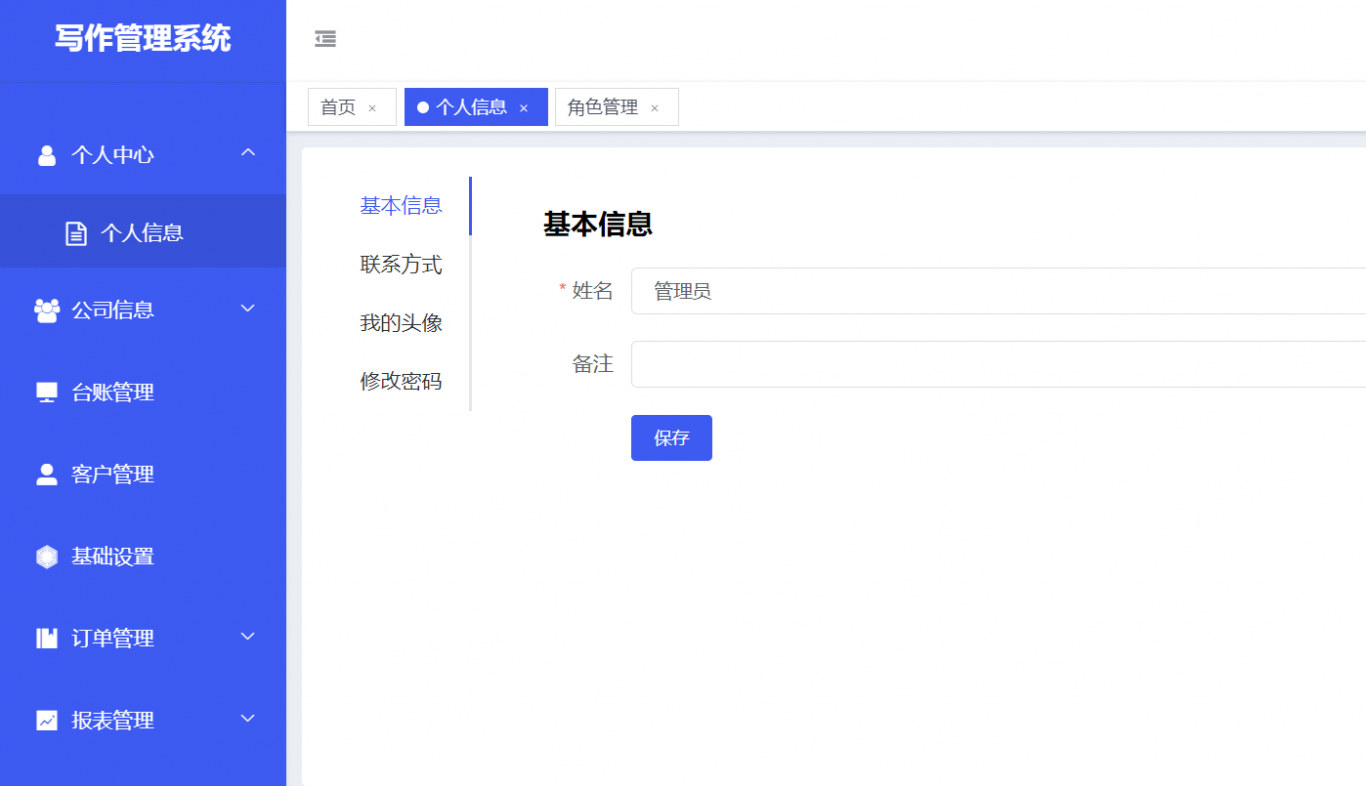Expand the 订单管理 menu chevron
1366x786 pixels.
coord(248,636)
